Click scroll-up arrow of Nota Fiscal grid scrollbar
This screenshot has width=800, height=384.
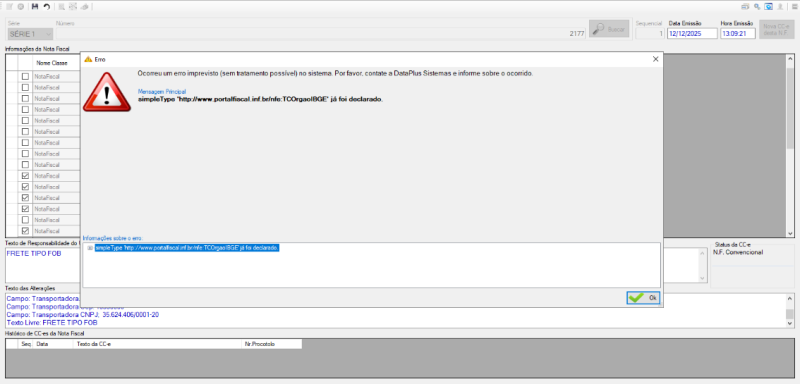pos(790,59)
